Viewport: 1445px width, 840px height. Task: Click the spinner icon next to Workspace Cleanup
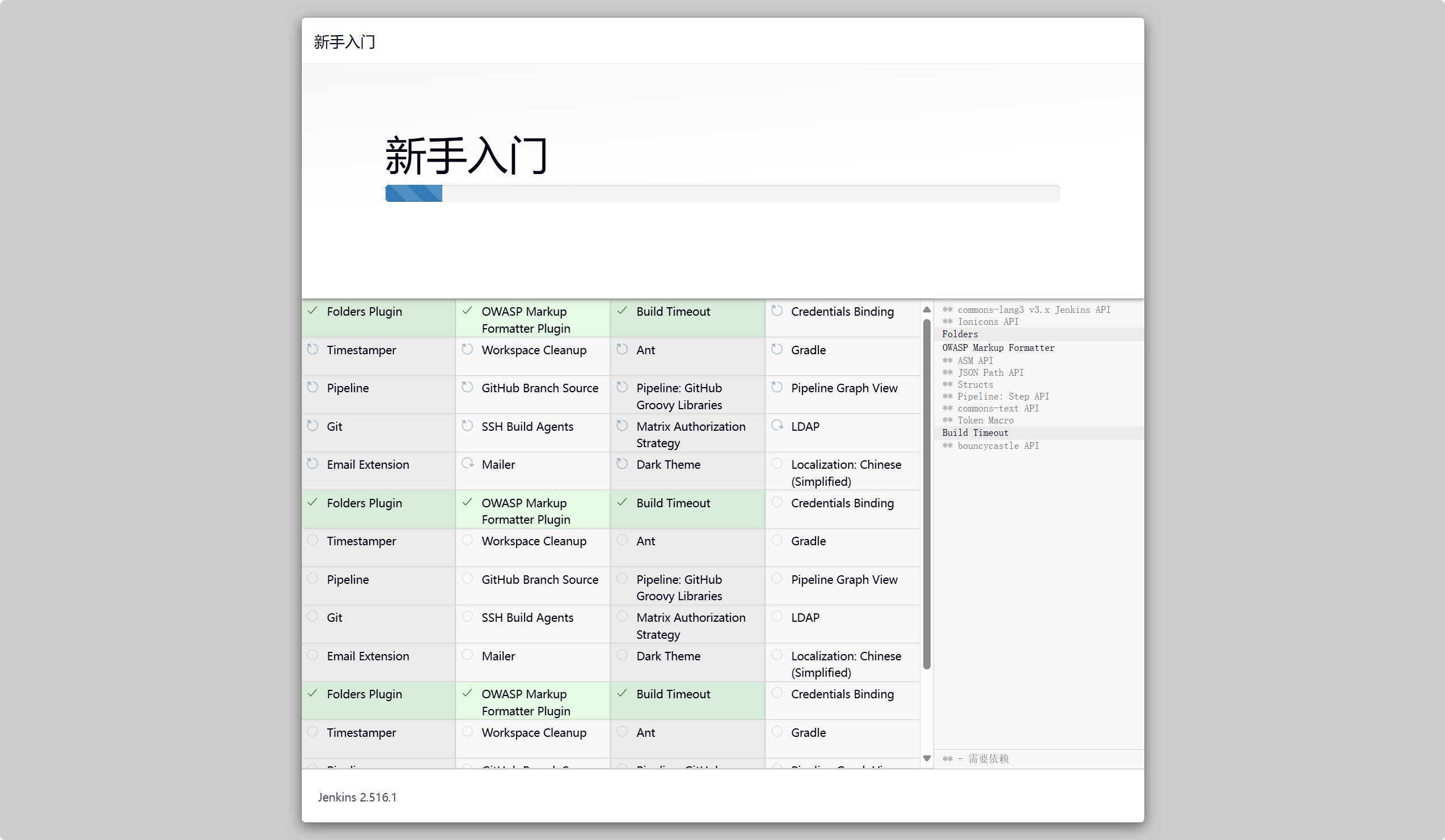[467, 349]
